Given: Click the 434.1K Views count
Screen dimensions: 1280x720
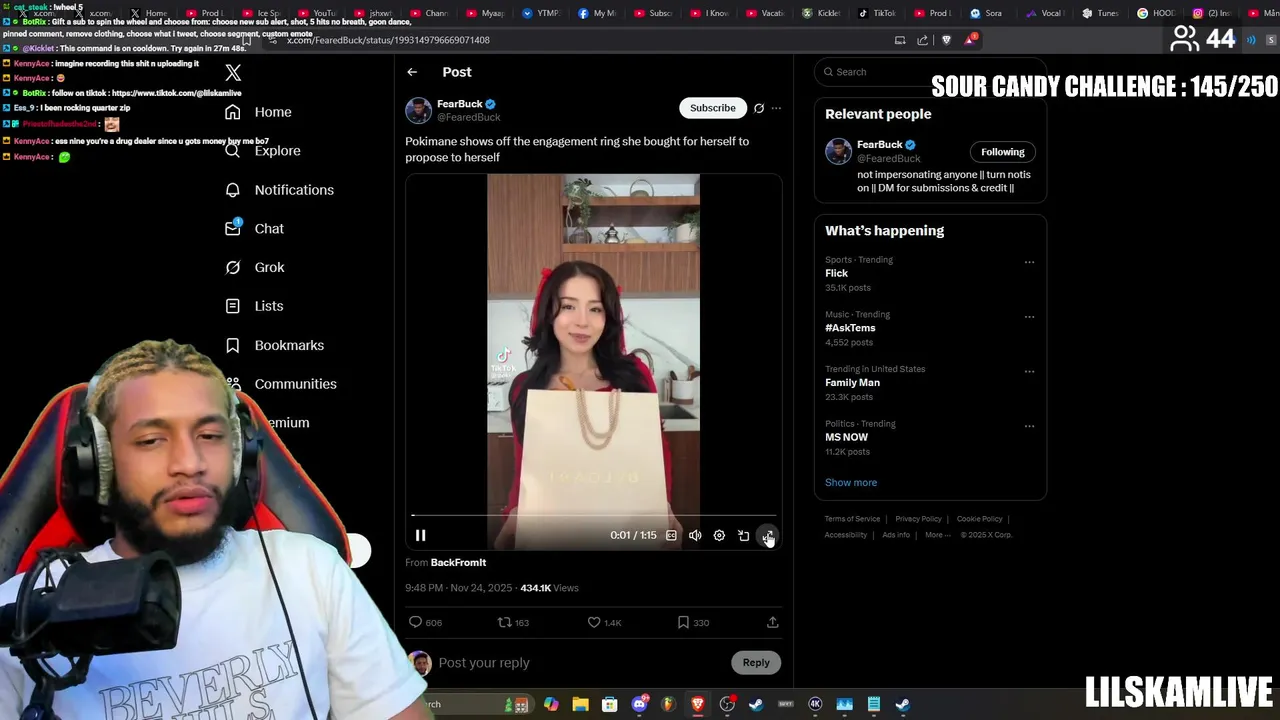Looking at the screenshot, I should (x=549, y=588).
